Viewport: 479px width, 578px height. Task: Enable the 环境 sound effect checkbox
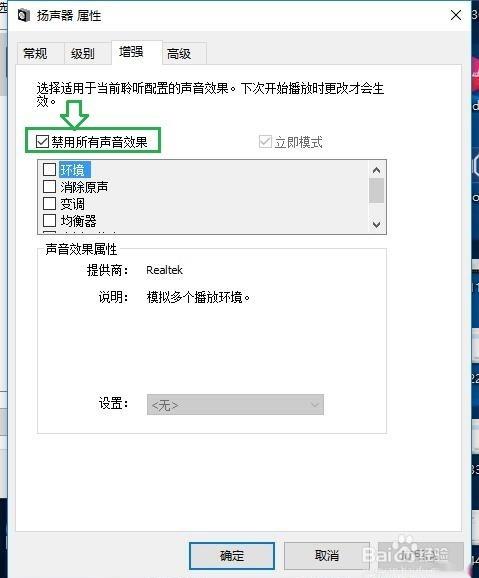(49, 170)
